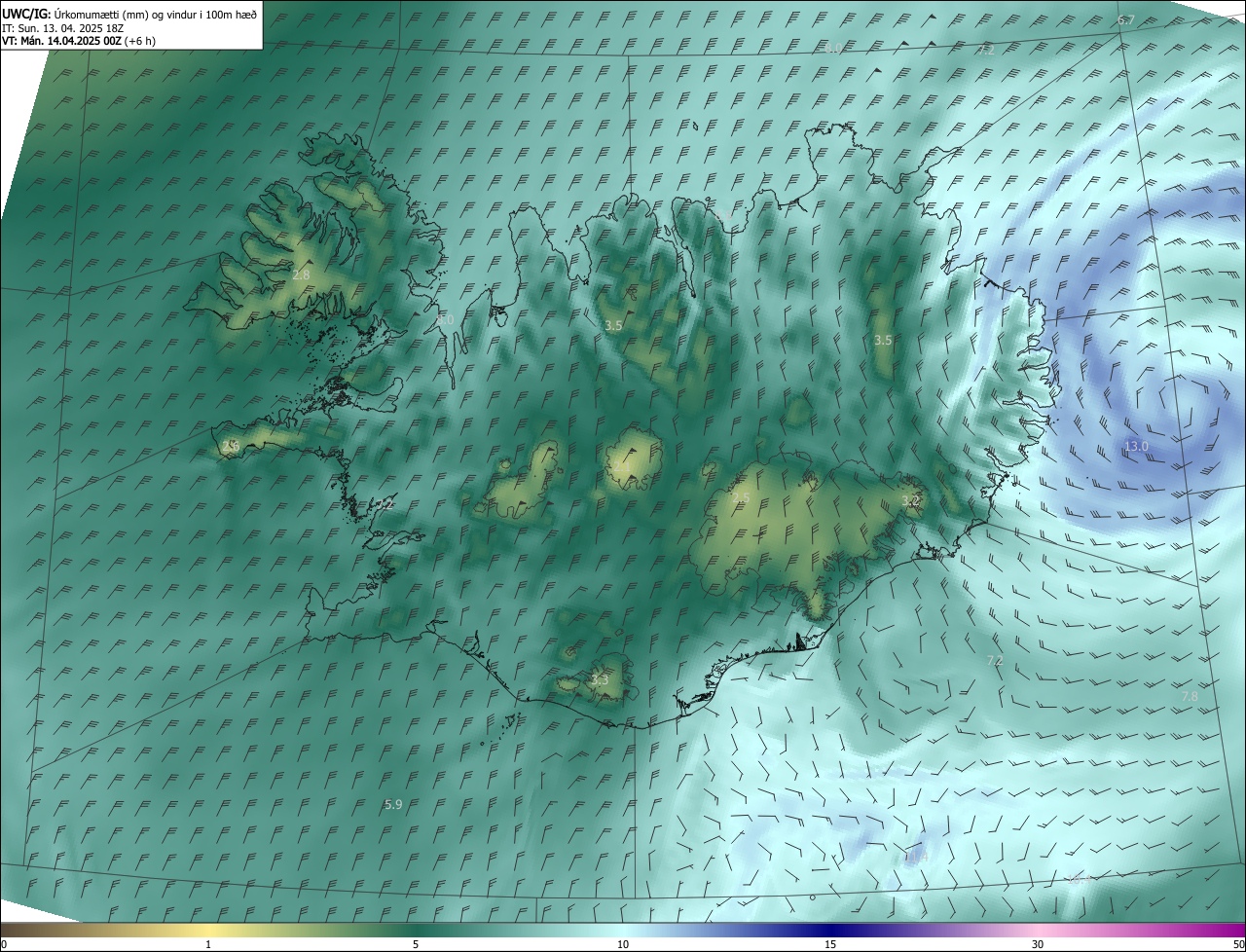Click the '11.4' value label

[x=917, y=857]
